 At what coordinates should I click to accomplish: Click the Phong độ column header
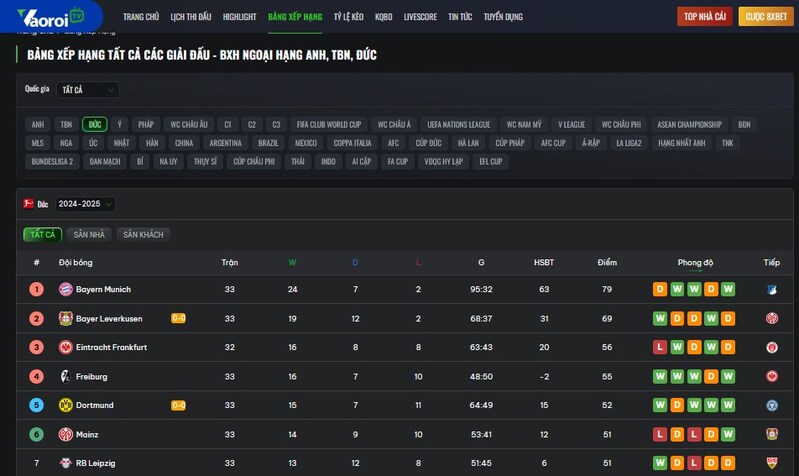point(695,262)
